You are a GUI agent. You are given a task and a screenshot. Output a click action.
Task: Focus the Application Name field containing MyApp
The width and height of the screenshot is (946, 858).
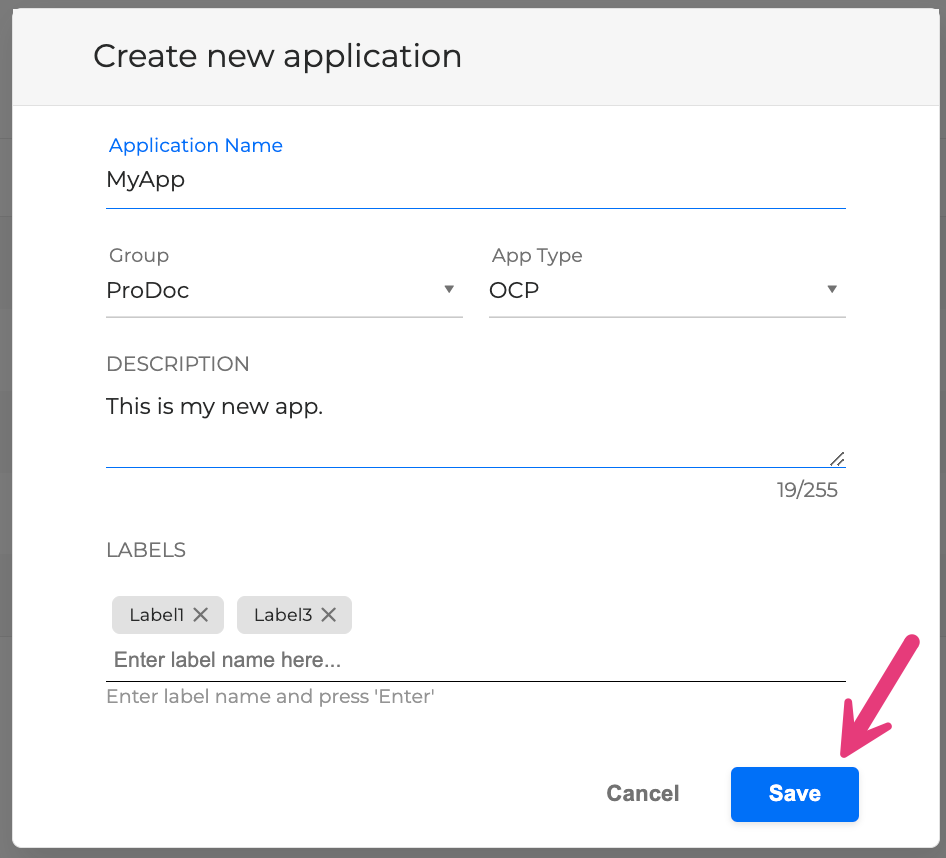[475, 181]
